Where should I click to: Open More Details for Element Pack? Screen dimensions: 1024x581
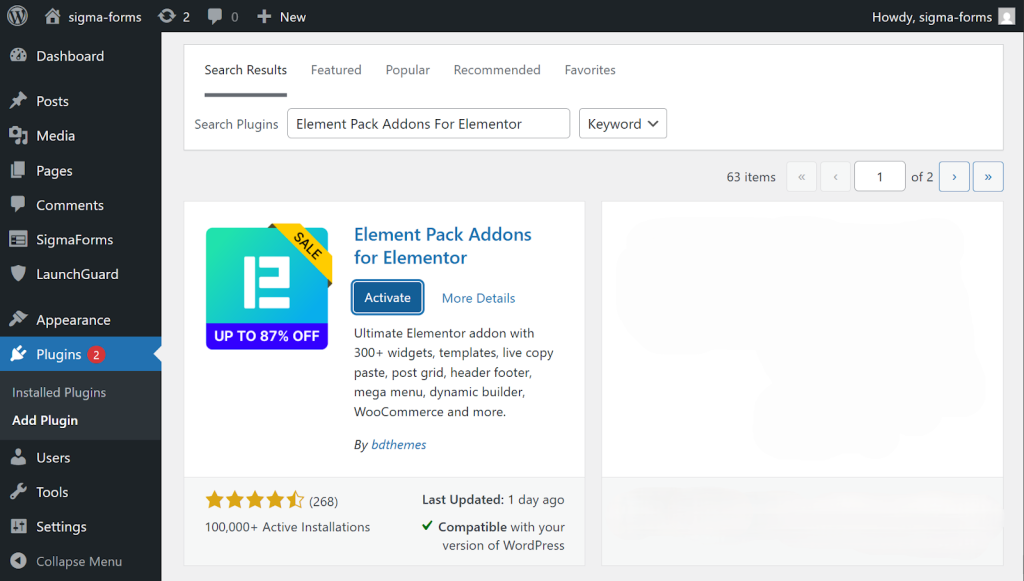[478, 298]
